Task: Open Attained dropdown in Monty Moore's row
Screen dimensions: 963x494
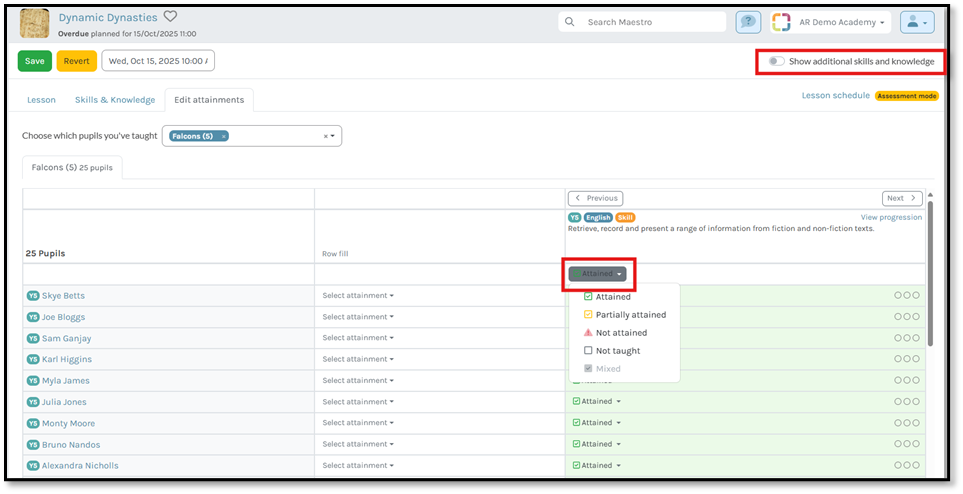Action: click(x=598, y=423)
